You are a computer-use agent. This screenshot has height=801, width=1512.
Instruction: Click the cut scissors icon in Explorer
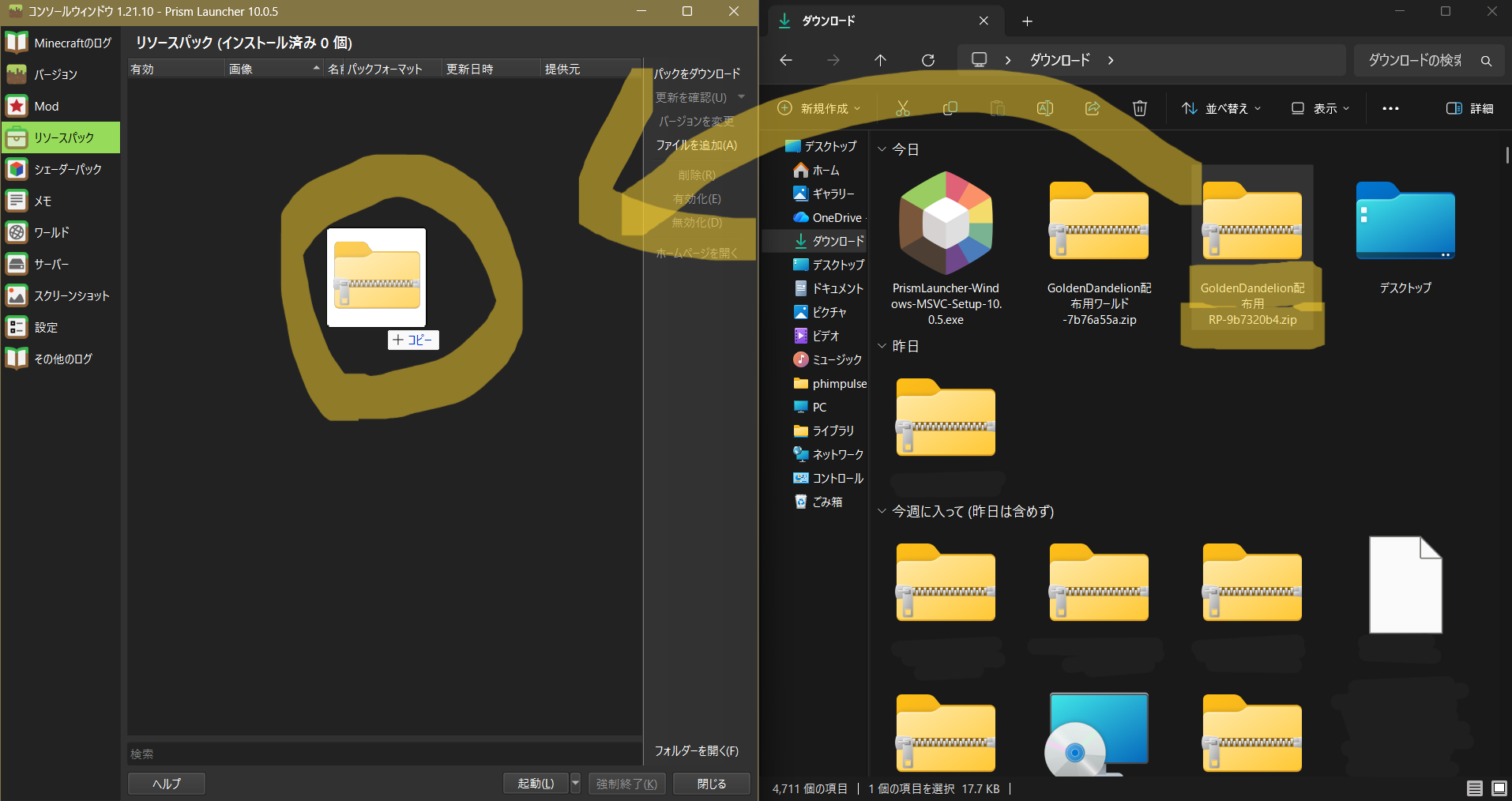[903, 108]
